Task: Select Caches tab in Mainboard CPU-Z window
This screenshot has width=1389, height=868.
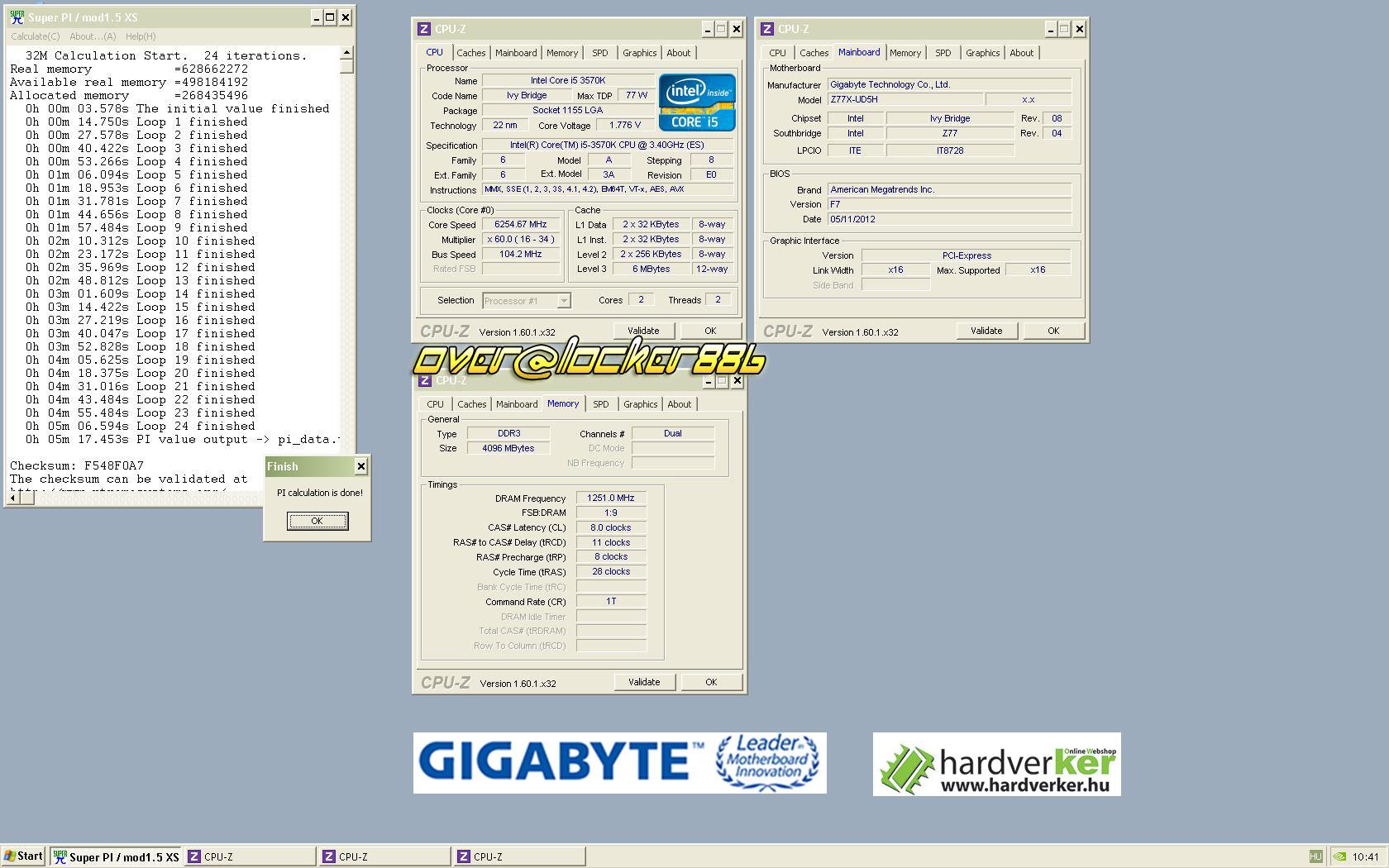Action: 814,53
